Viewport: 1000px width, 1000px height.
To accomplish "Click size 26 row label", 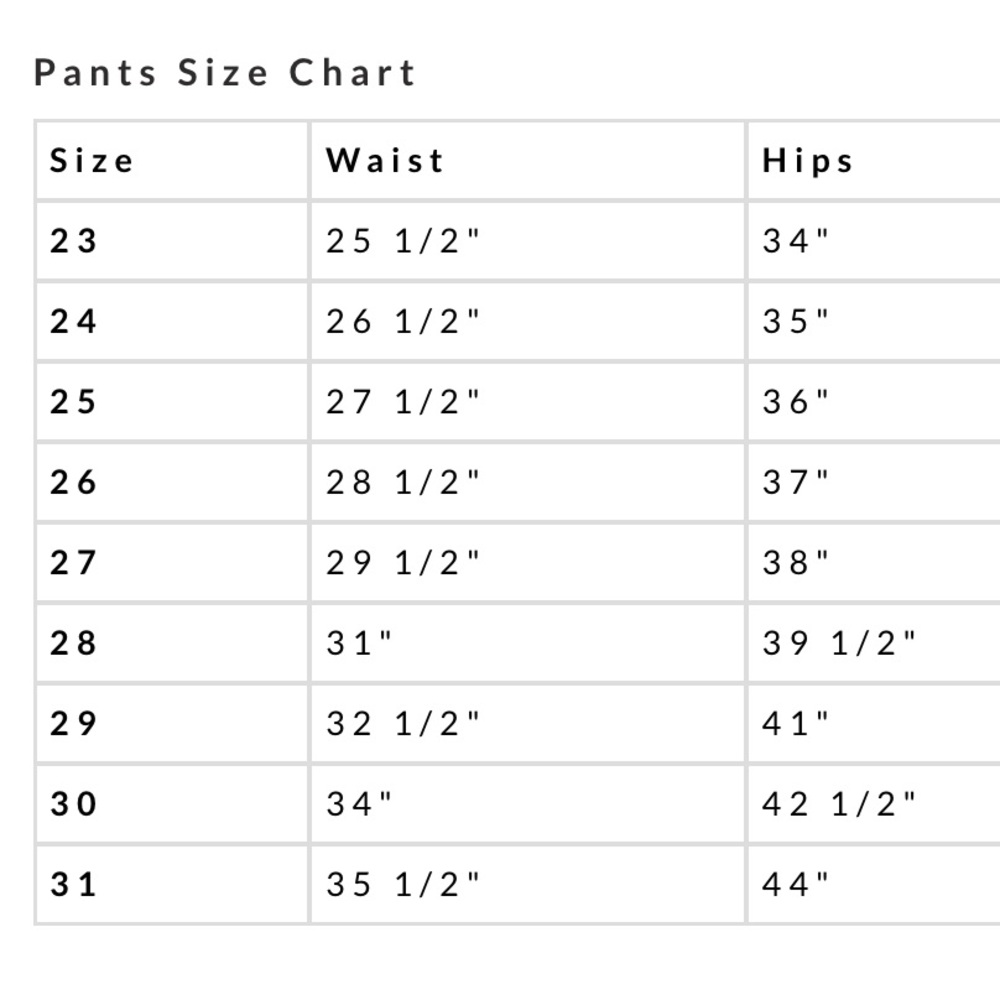I will pyautogui.click(x=73, y=482).
